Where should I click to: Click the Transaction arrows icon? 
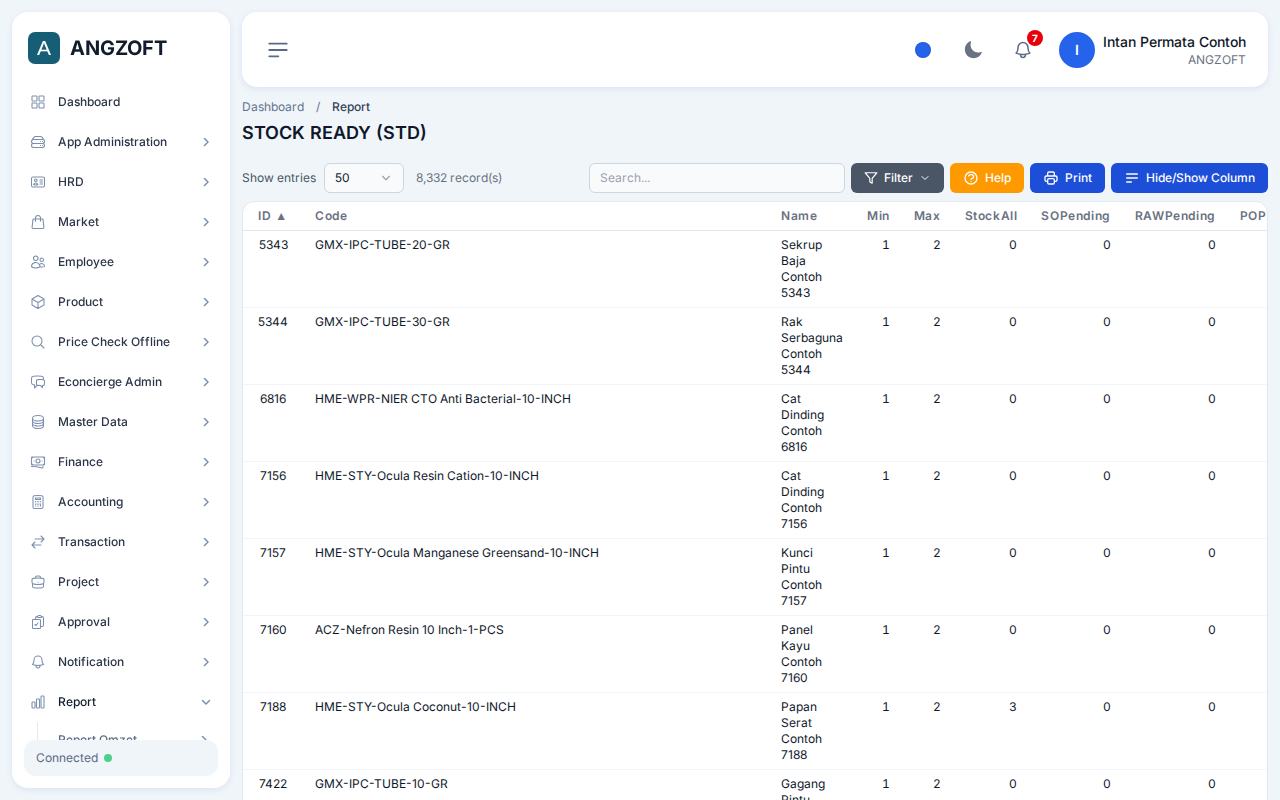[x=38, y=542]
